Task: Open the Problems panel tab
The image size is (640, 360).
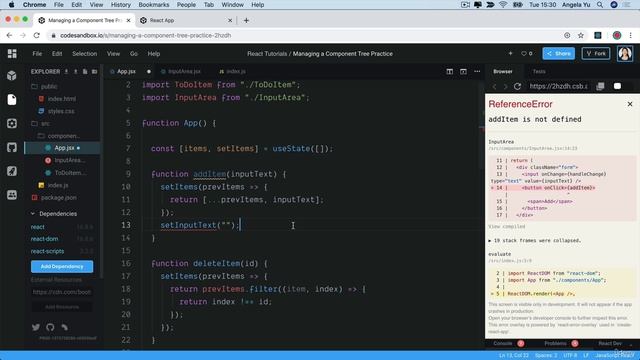Action: tap(555, 343)
